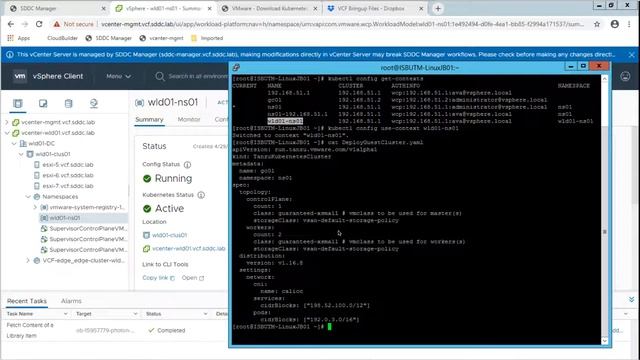
Task: Open the Target column filter dropdown
Action: 135,314
